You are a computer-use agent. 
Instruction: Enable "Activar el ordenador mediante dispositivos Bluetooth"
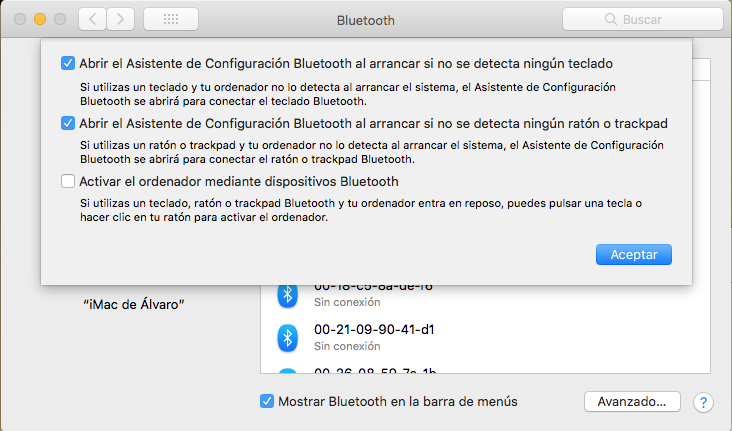(68, 182)
